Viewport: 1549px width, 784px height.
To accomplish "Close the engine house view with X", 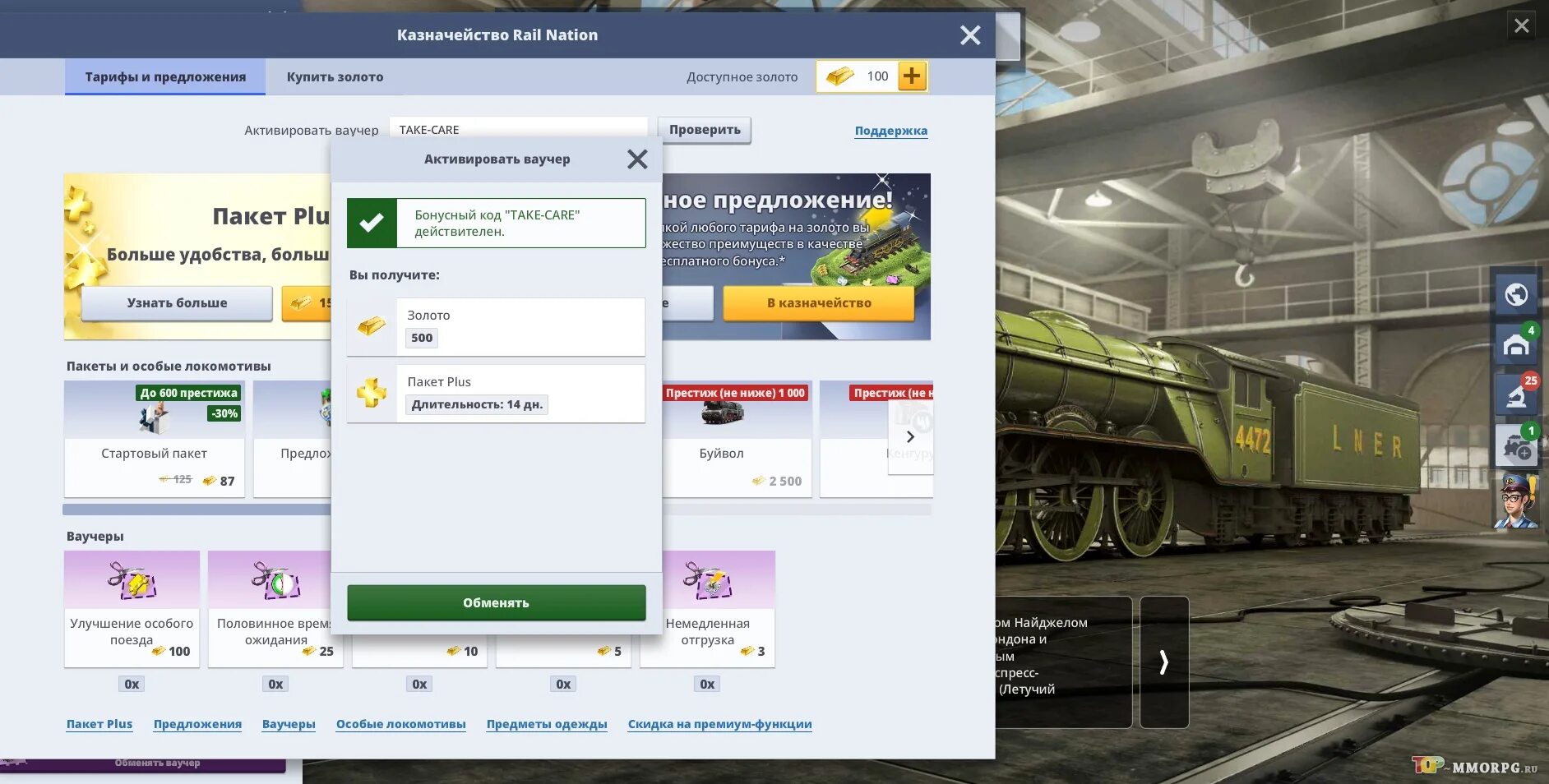I will pos(1522,25).
